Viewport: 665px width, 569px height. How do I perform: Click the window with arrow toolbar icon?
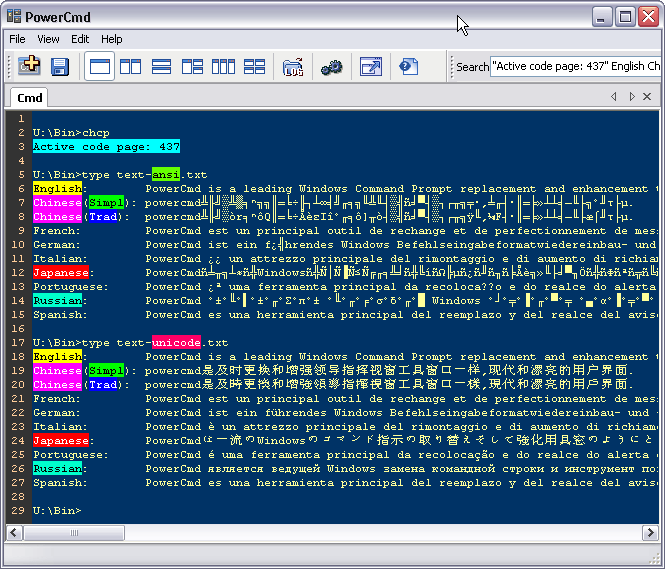tap(371, 67)
